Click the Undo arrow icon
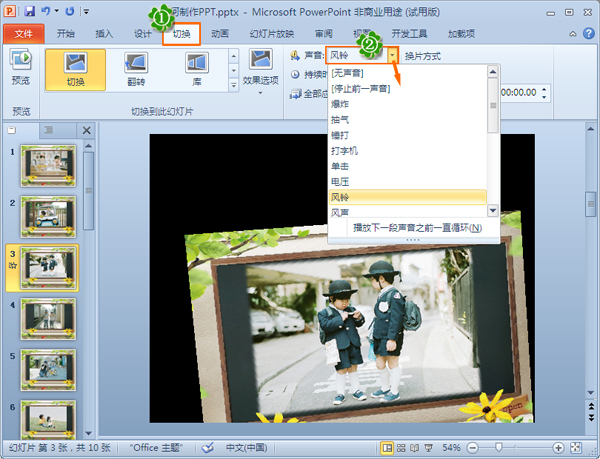This screenshot has height=459, width=600. (x=46, y=11)
